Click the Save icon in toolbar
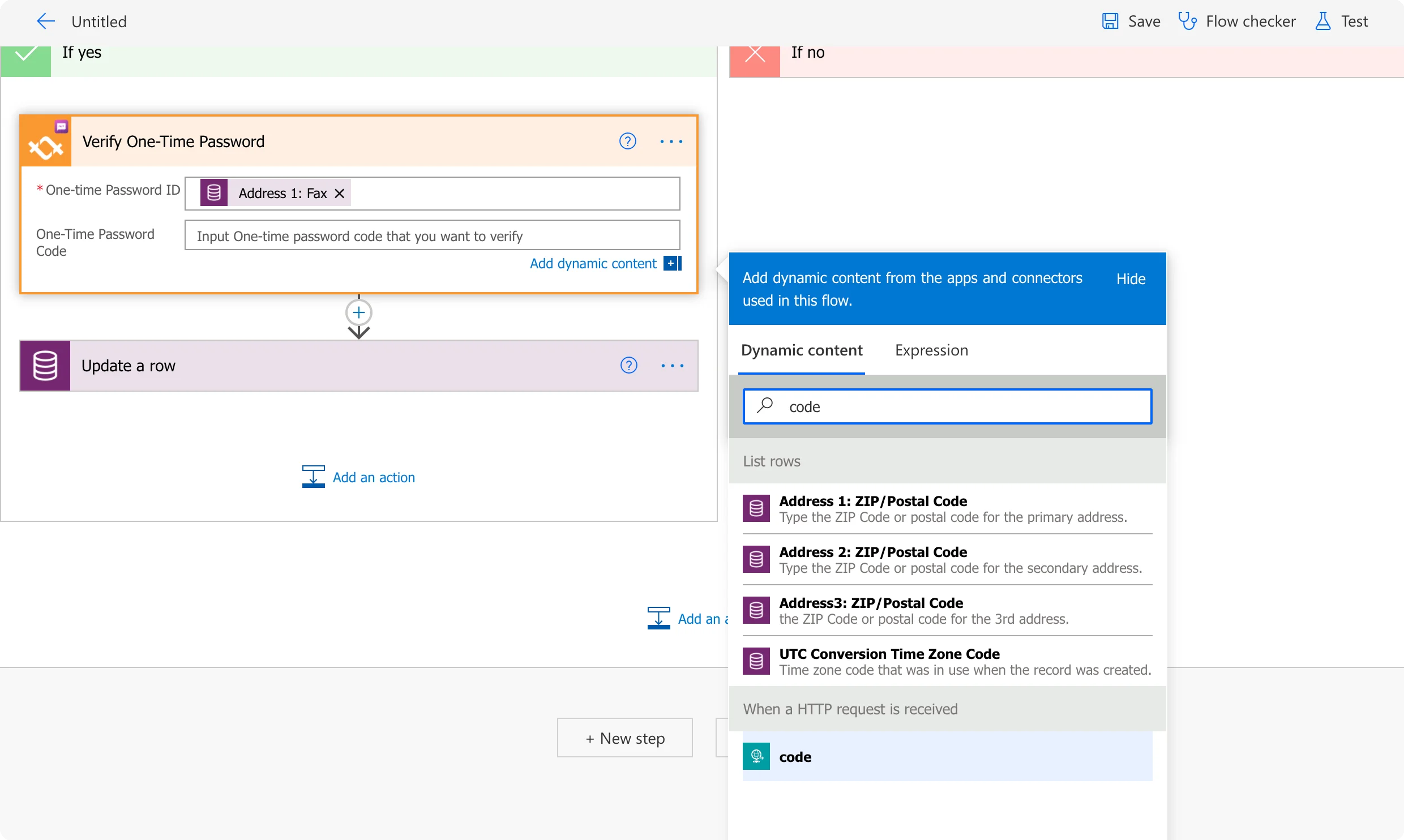 tap(1109, 20)
